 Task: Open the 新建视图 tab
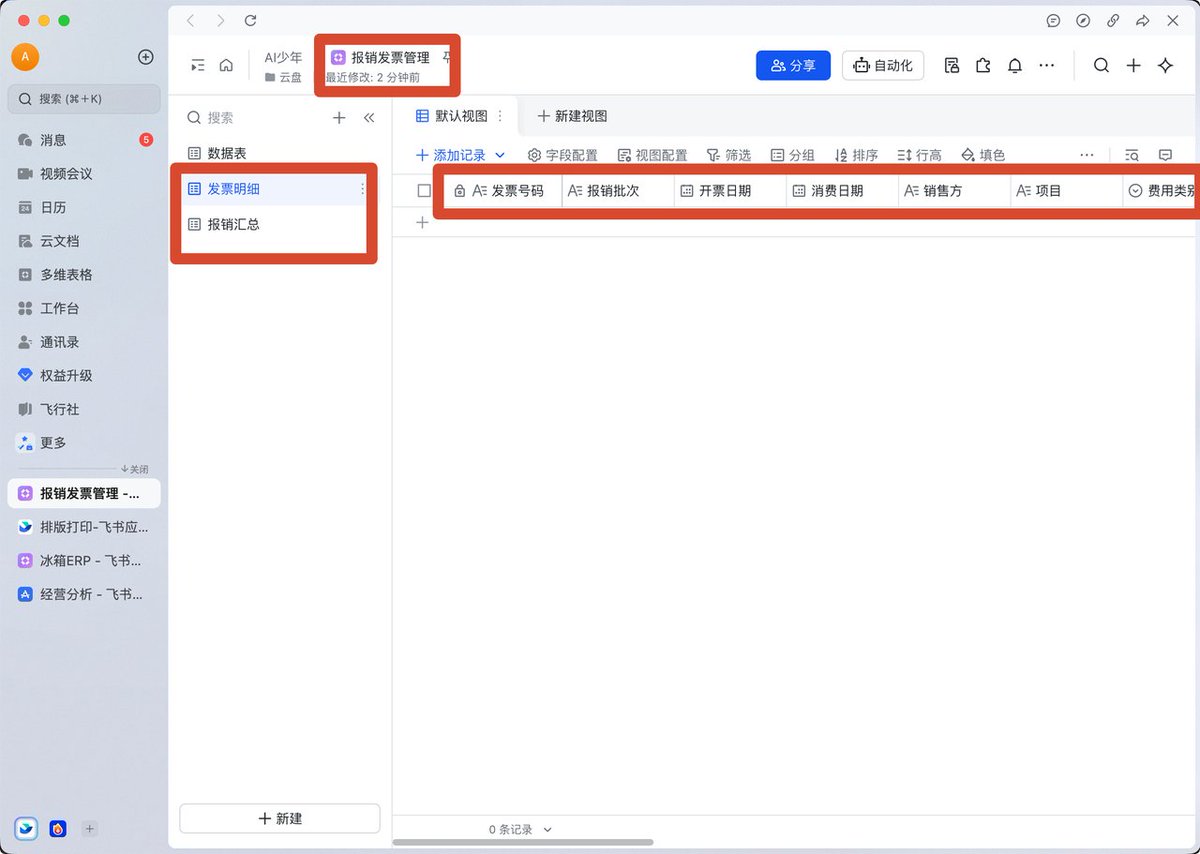click(x=572, y=117)
